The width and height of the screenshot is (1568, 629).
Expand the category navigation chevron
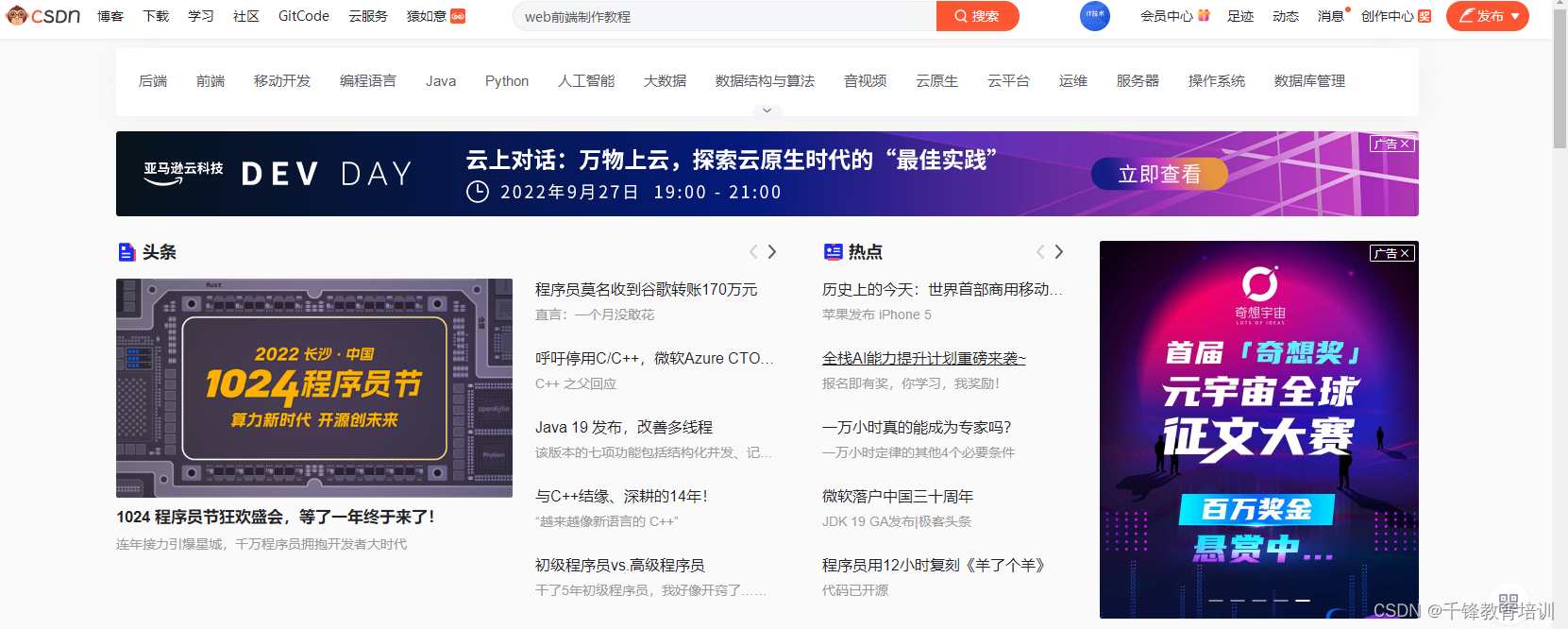[767, 110]
